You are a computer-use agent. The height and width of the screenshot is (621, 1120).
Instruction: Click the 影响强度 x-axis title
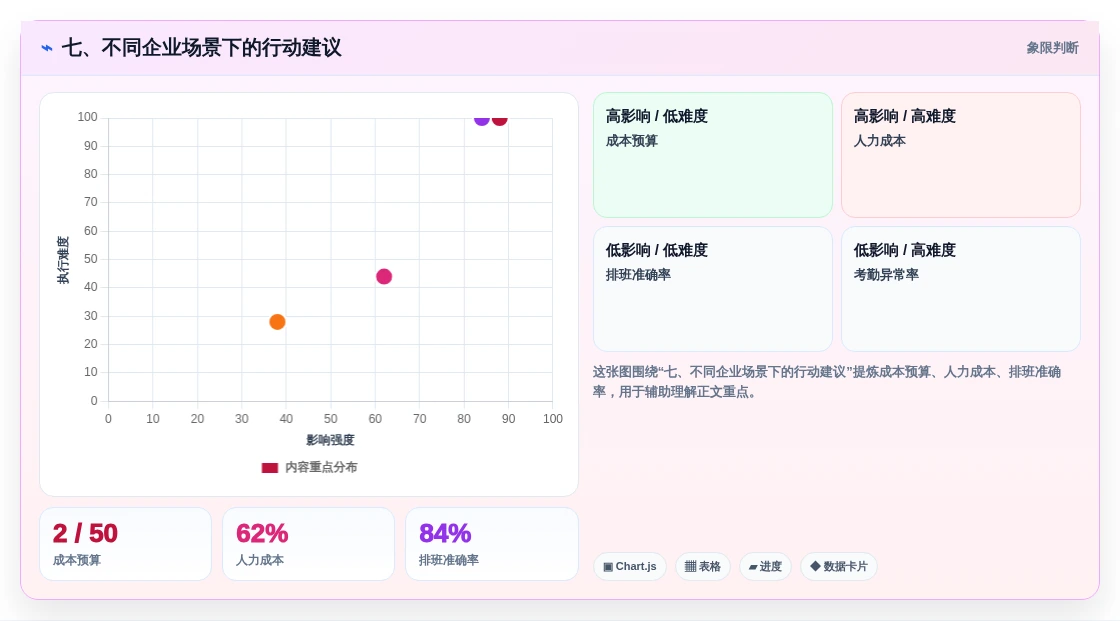(330, 440)
